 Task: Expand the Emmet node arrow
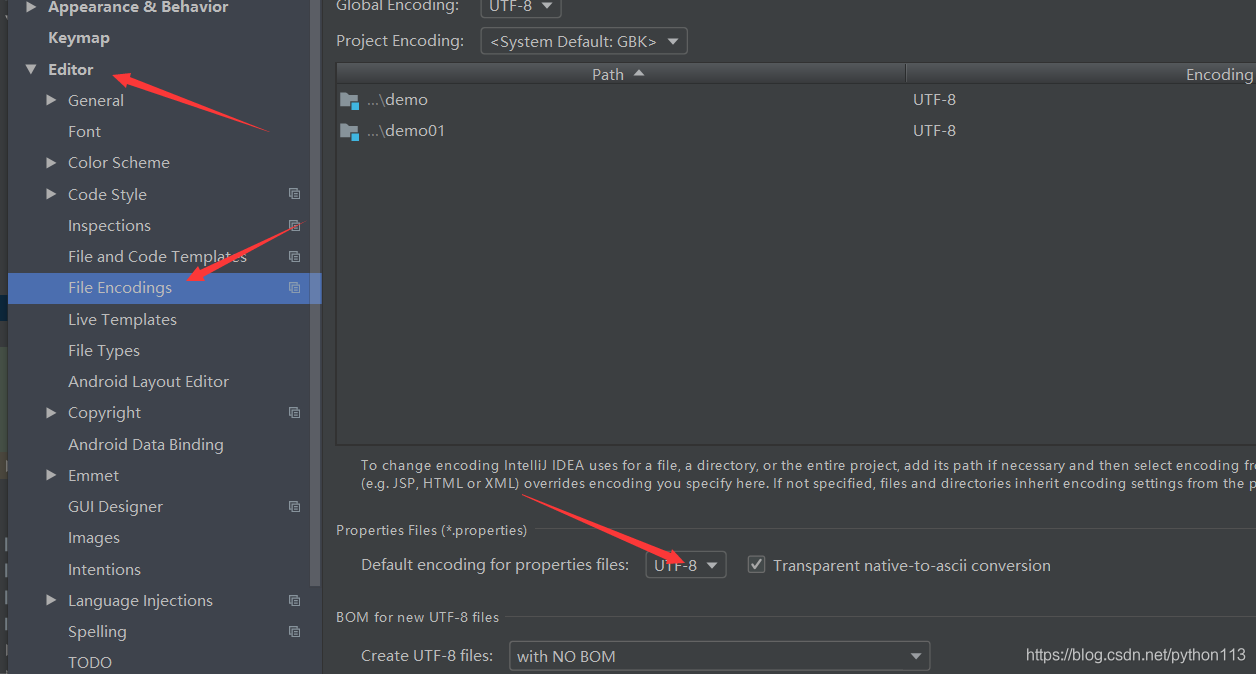[51, 476]
